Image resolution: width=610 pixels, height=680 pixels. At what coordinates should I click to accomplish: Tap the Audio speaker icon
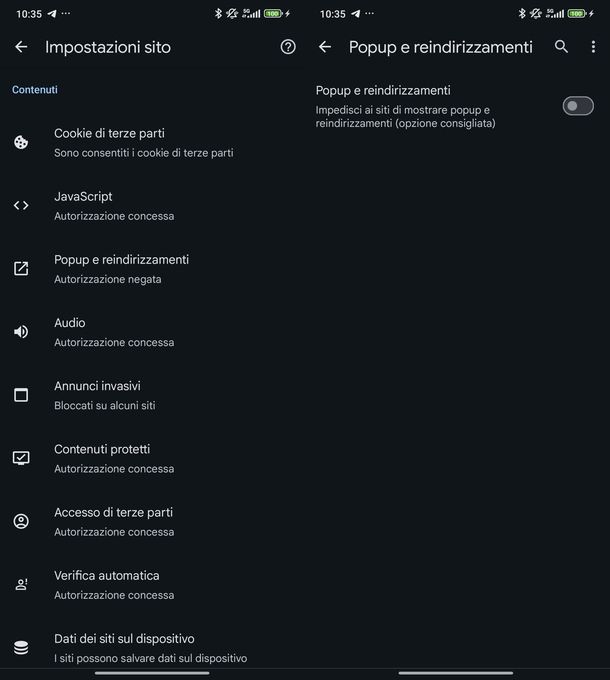21,331
